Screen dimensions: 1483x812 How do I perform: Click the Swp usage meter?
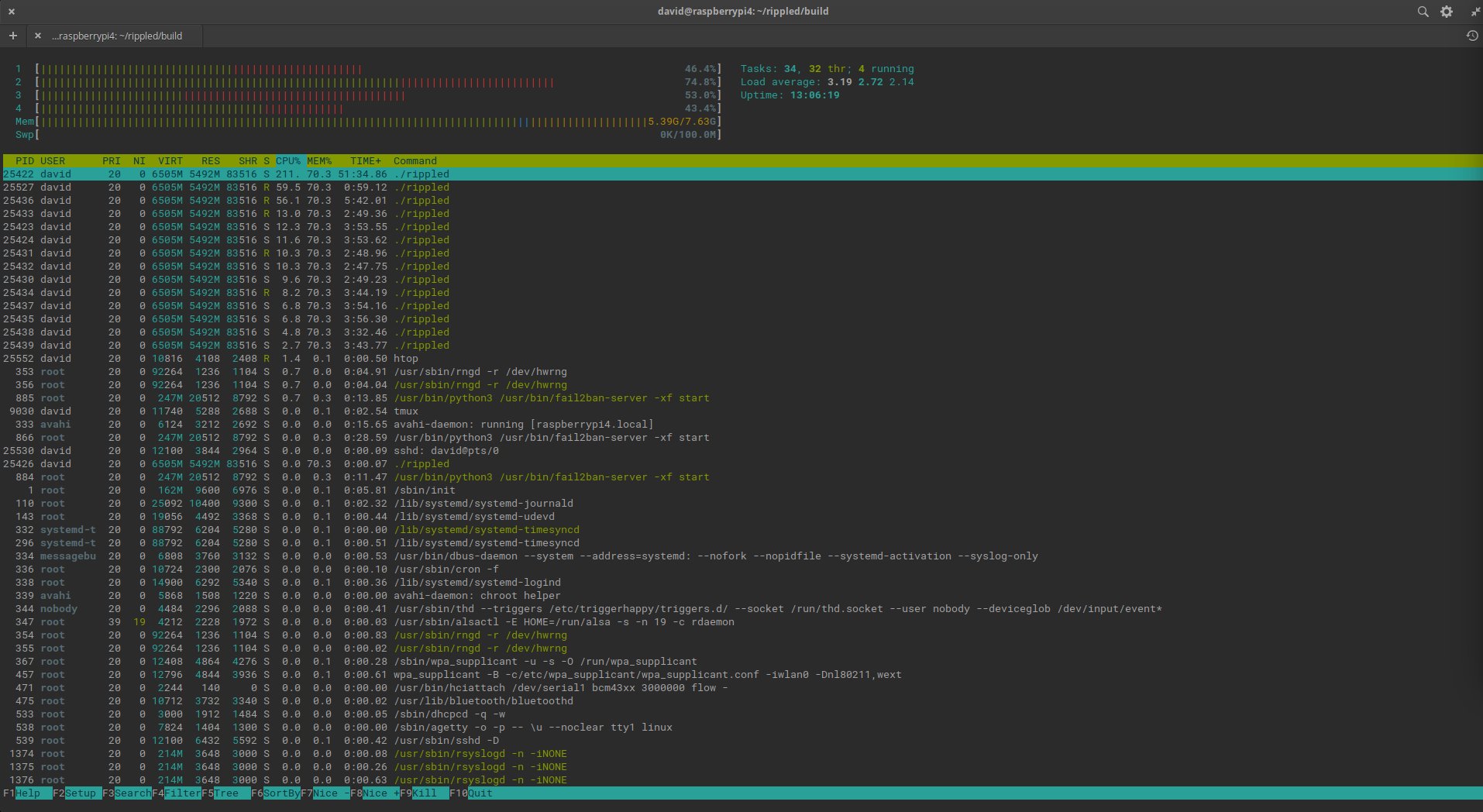(369, 135)
